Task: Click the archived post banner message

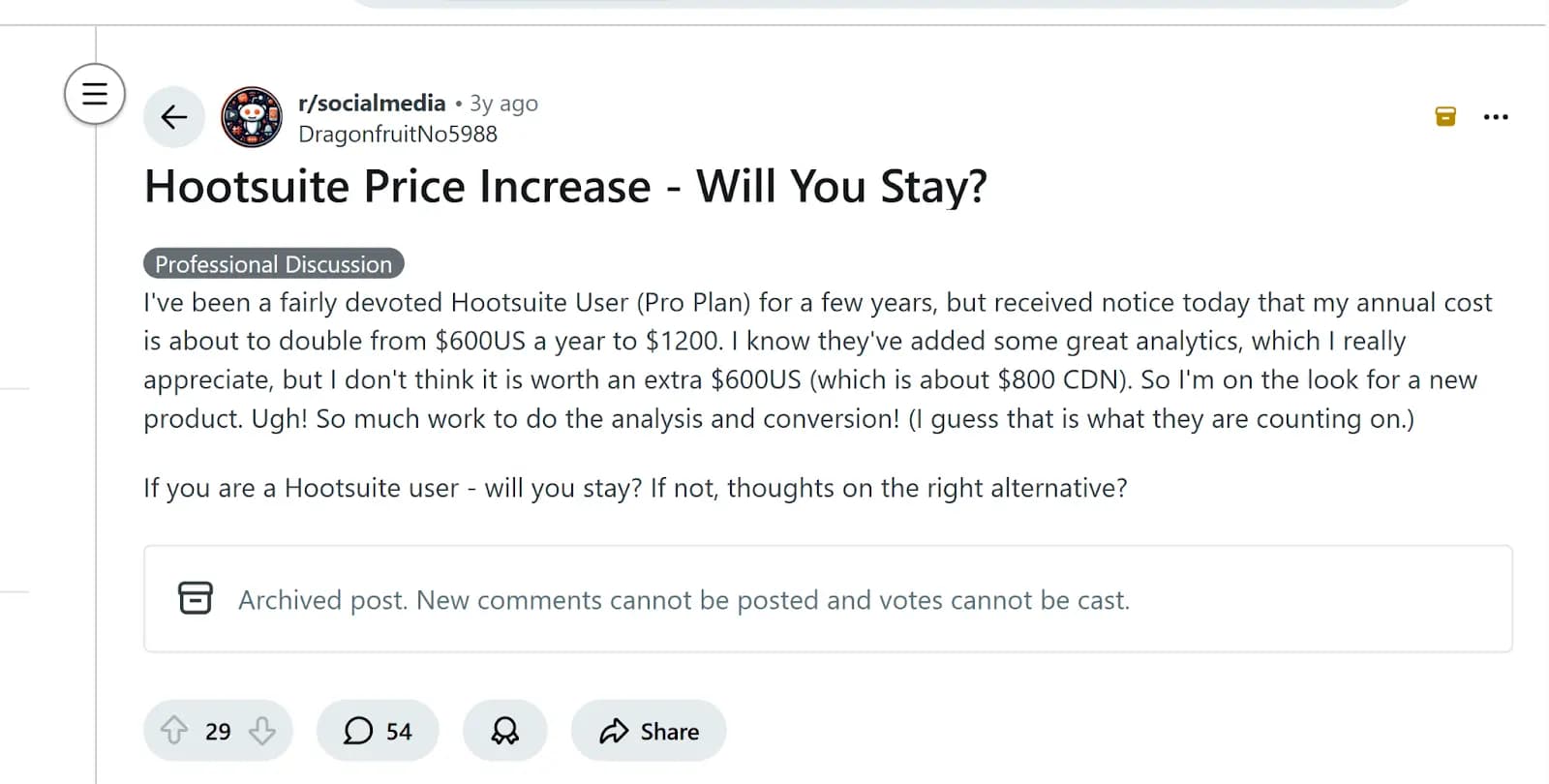Action: (683, 600)
